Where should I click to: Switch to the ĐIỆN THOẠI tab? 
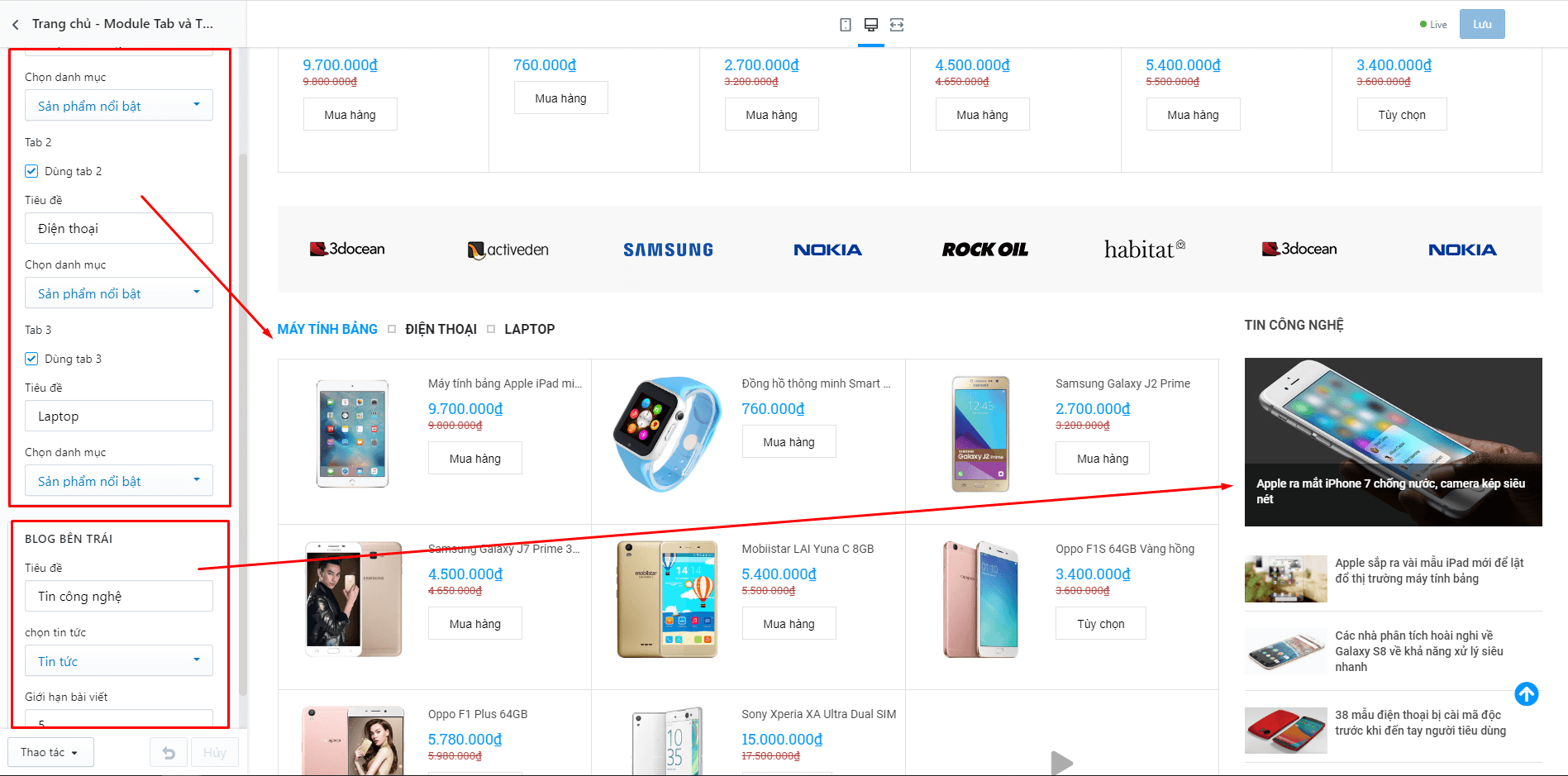(441, 329)
